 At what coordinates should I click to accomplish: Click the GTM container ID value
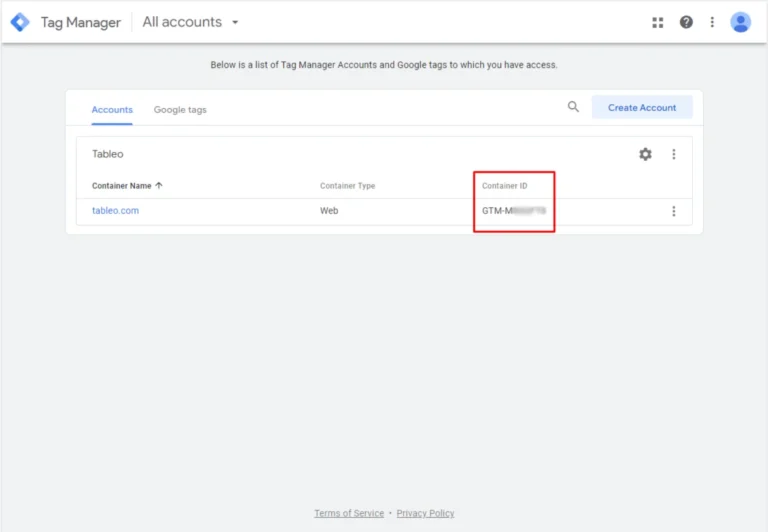514,211
